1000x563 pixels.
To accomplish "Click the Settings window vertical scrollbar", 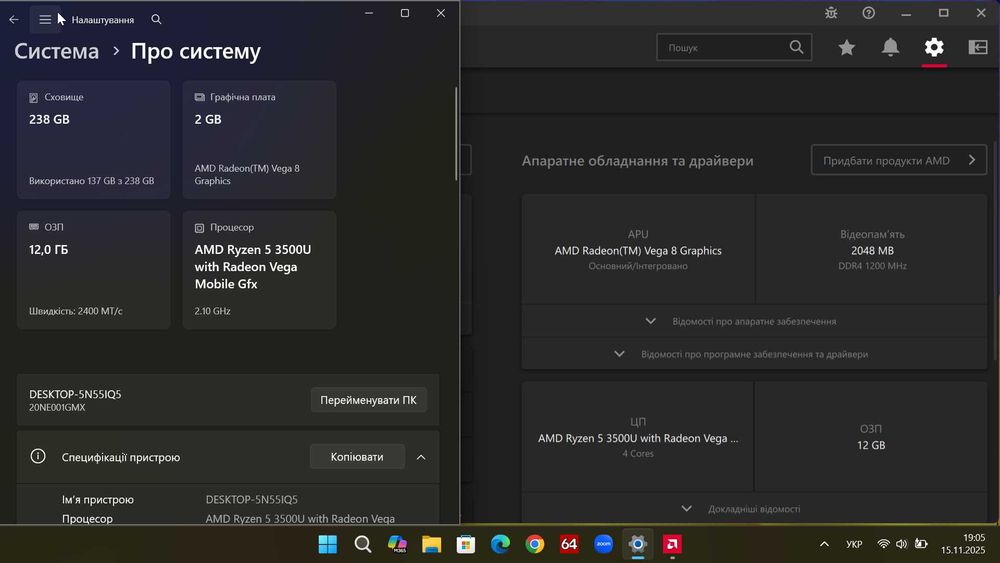I will tap(456, 134).
